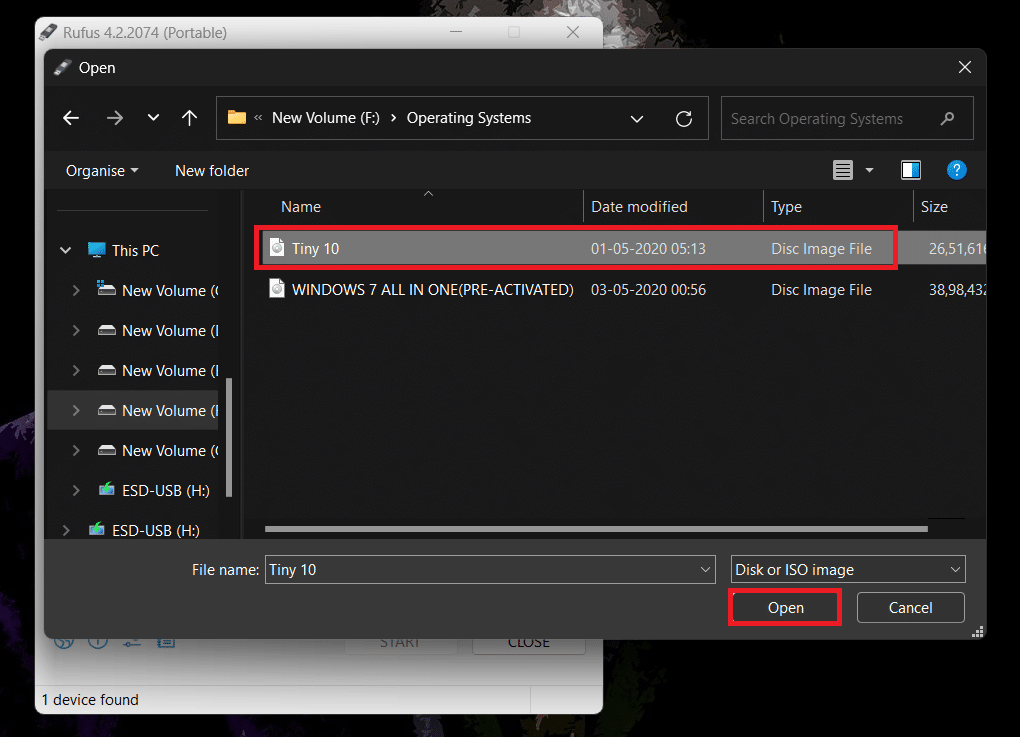Click the Open button
The width and height of the screenshot is (1020, 737).
coord(785,608)
